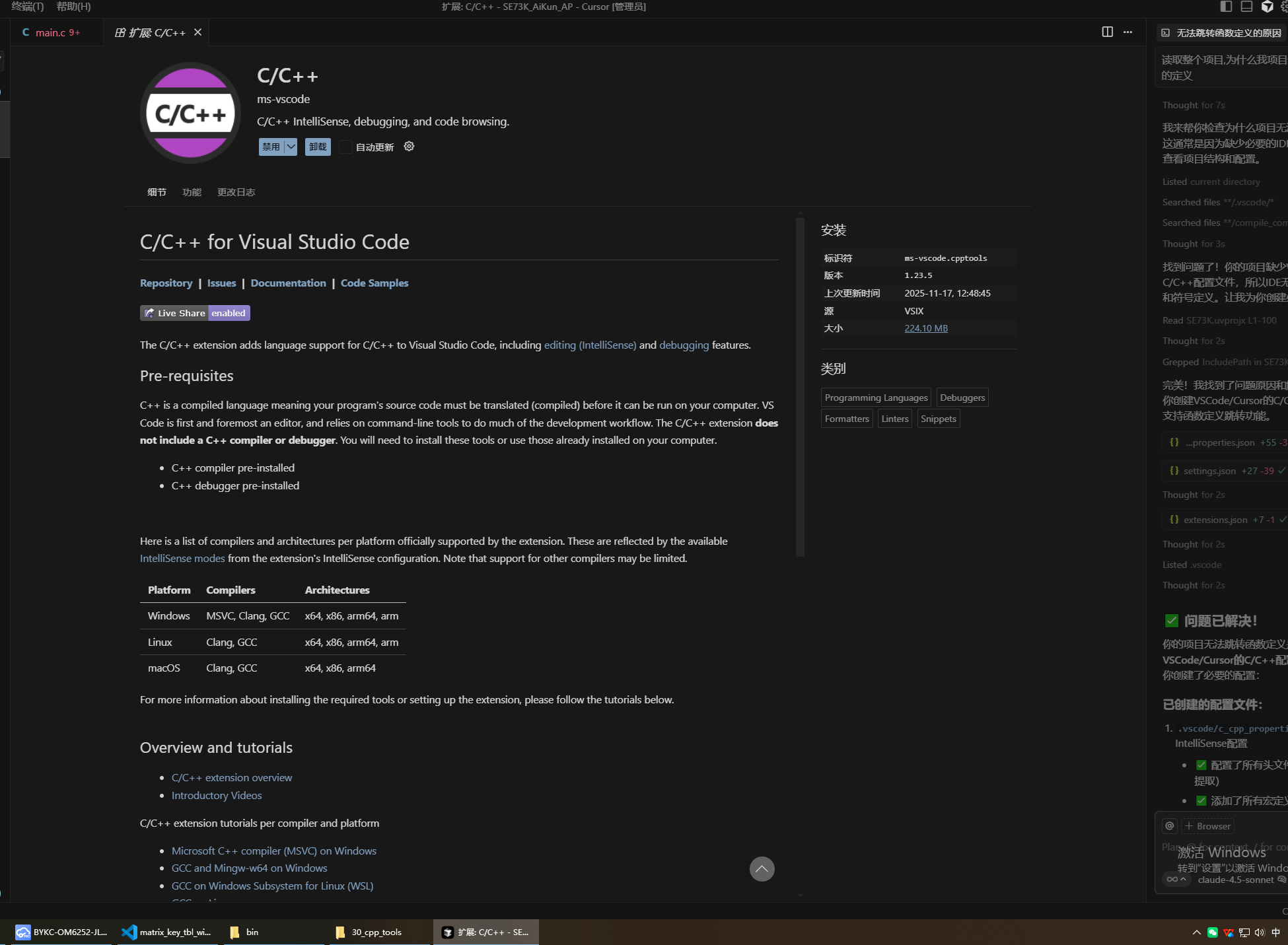
Task: Open extensions.json file change in chat
Action: coord(1225,520)
